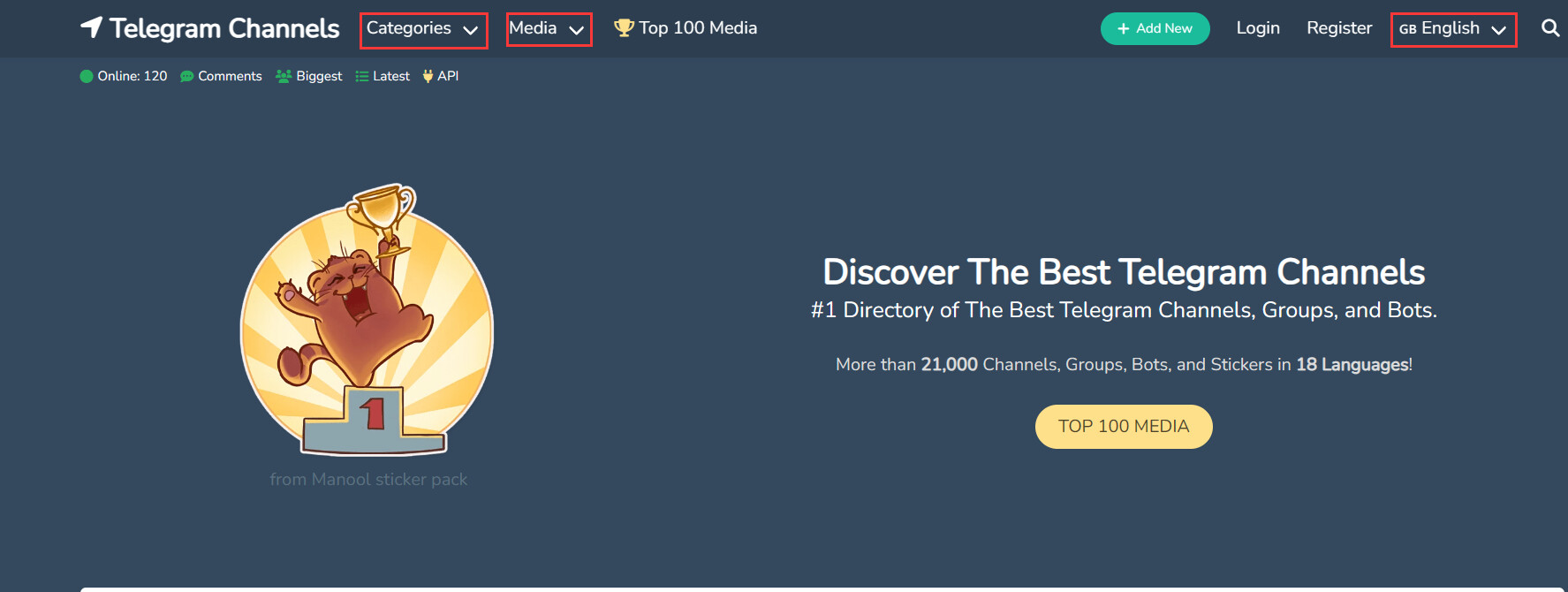
Task: Click the yellow TOP 100 MEDIA button
Action: [1124, 427]
